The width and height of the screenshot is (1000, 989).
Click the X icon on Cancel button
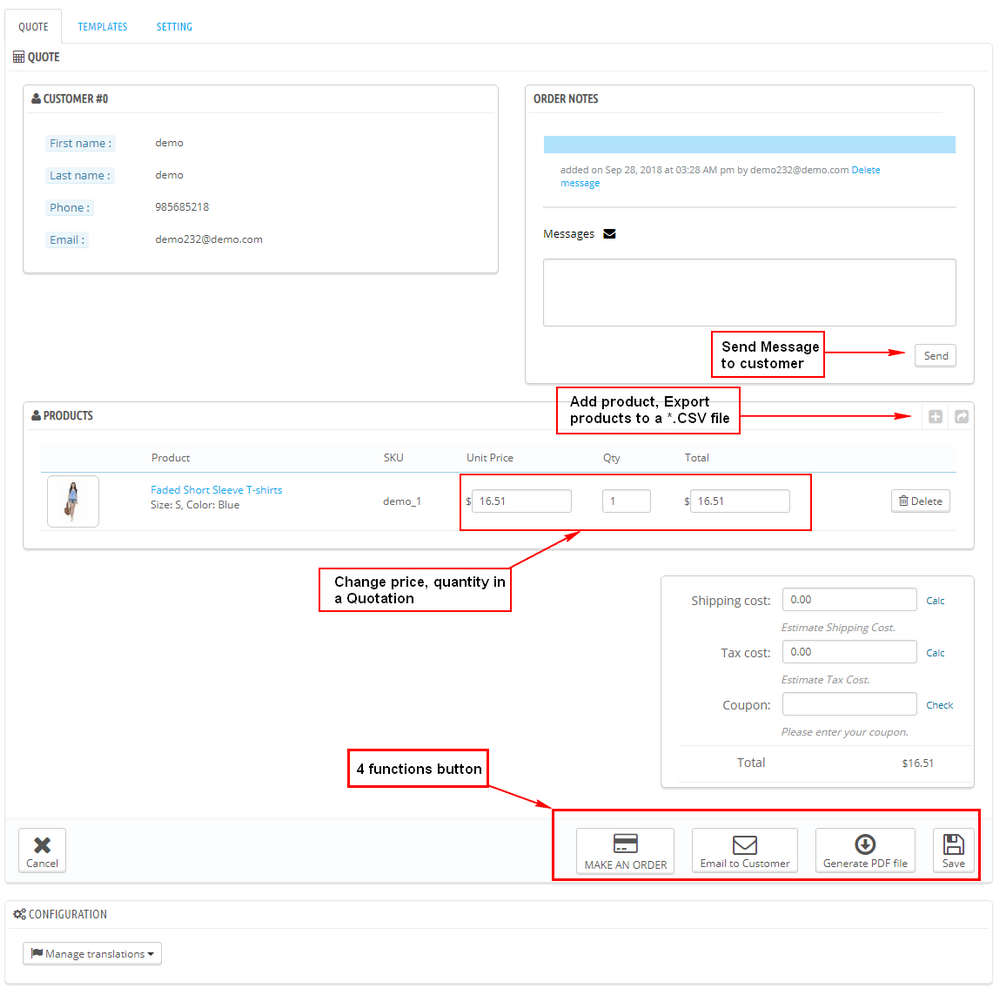click(42, 845)
